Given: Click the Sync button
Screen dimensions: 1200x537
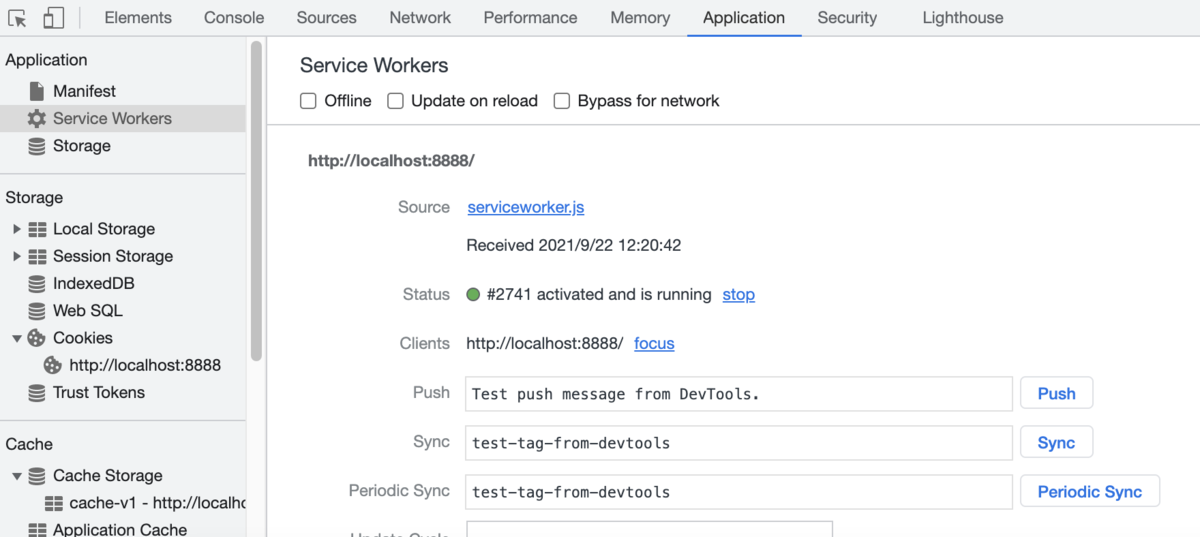Looking at the screenshot, I should [1056, 442].
